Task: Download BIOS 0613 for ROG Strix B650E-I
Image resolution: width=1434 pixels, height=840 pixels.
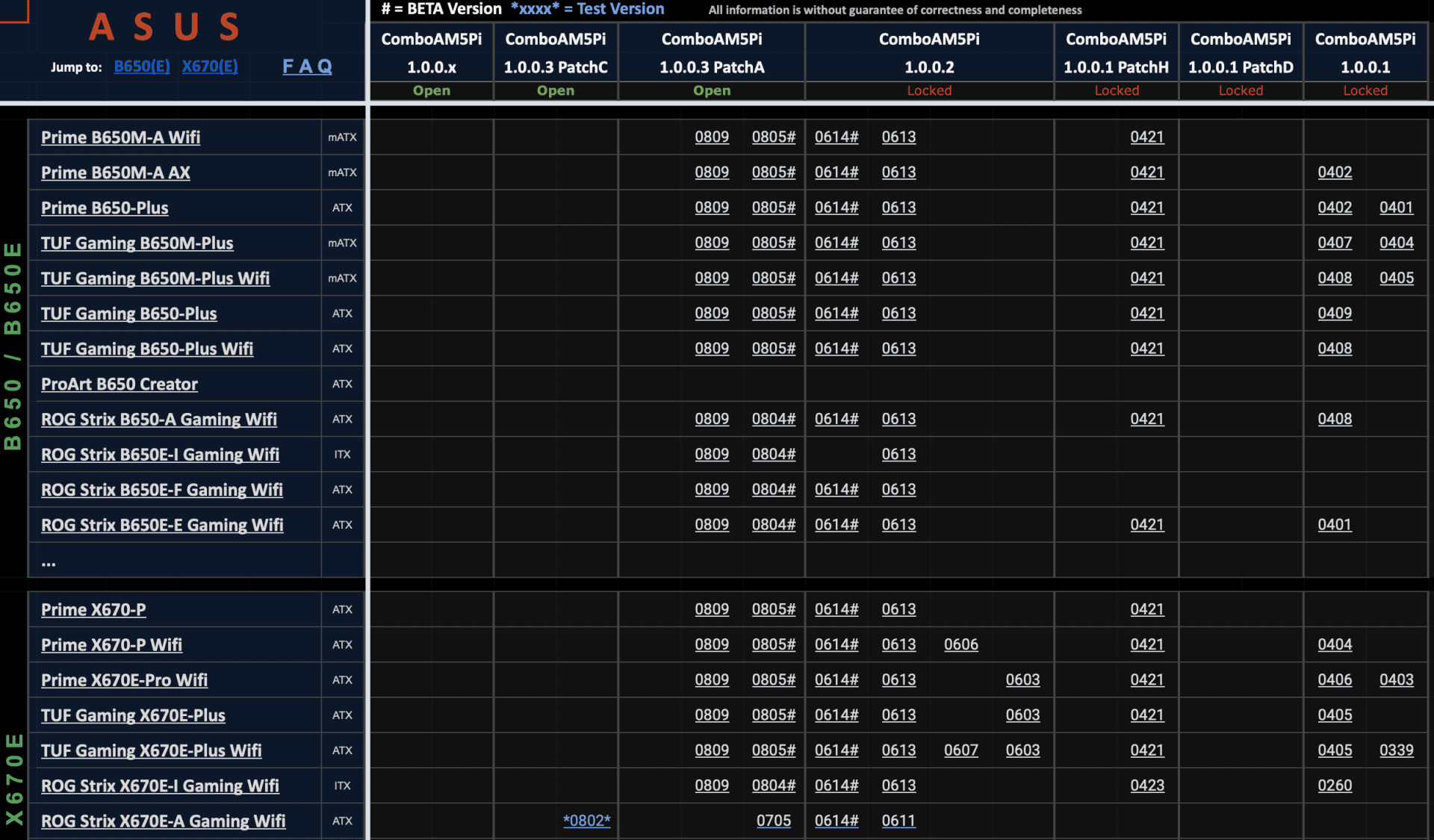Action: coord(898,454)
